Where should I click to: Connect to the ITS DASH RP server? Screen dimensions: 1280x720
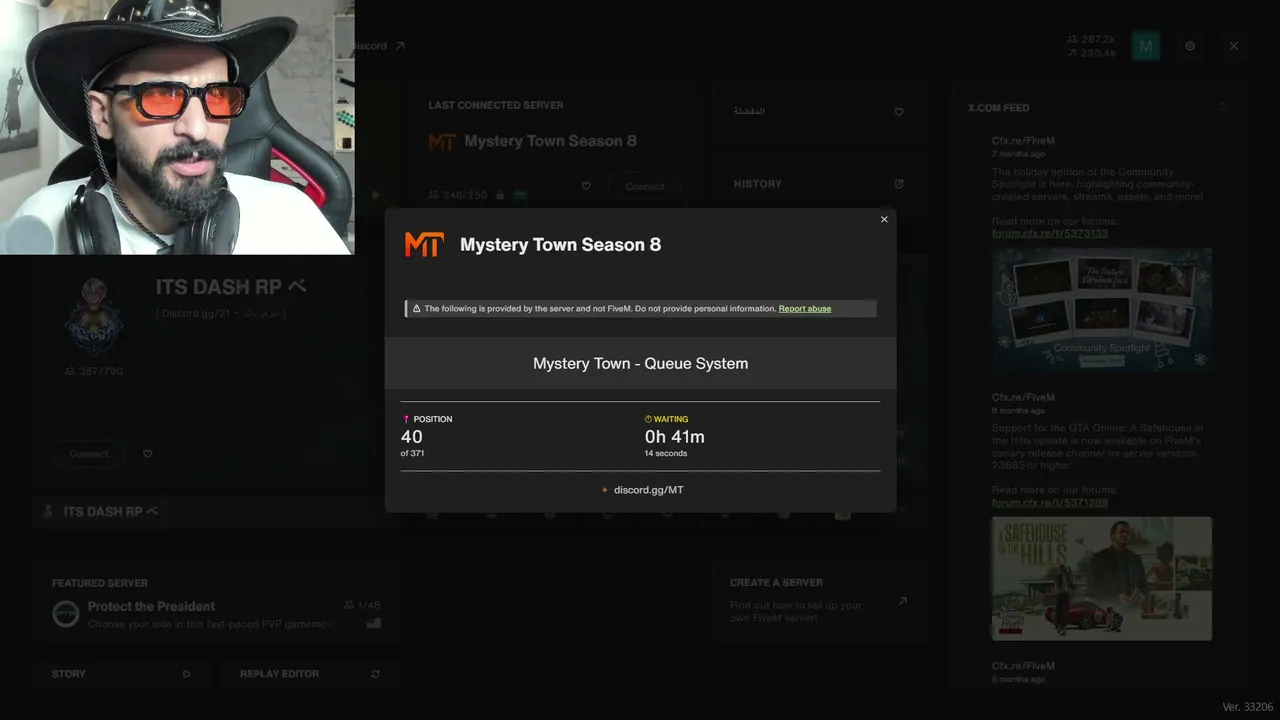89,454
